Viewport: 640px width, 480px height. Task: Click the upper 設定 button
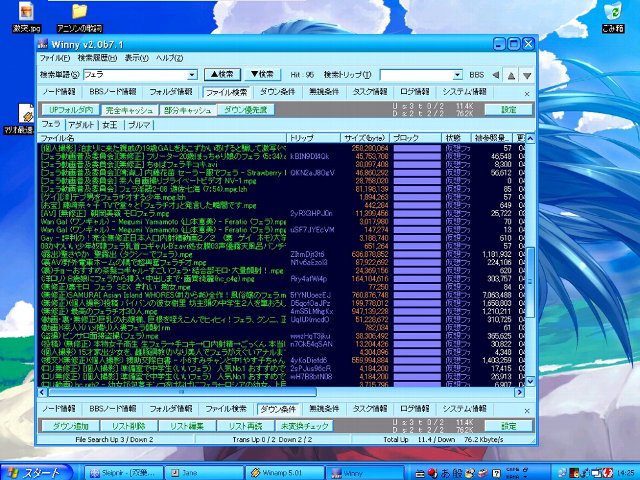point(509,110)
